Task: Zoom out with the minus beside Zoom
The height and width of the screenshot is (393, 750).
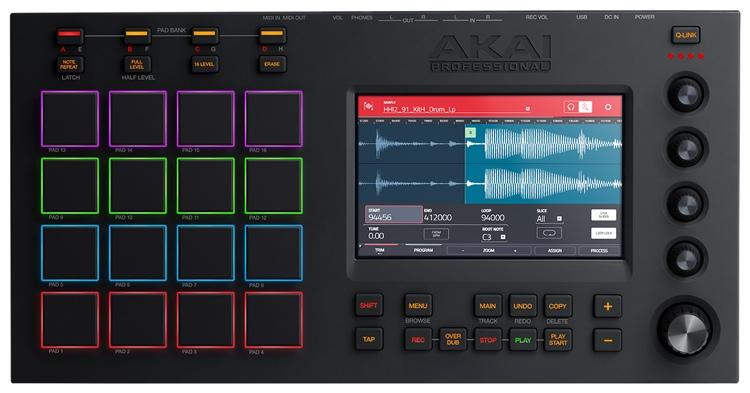Action: pyautogui.click(x=463, y=251)
